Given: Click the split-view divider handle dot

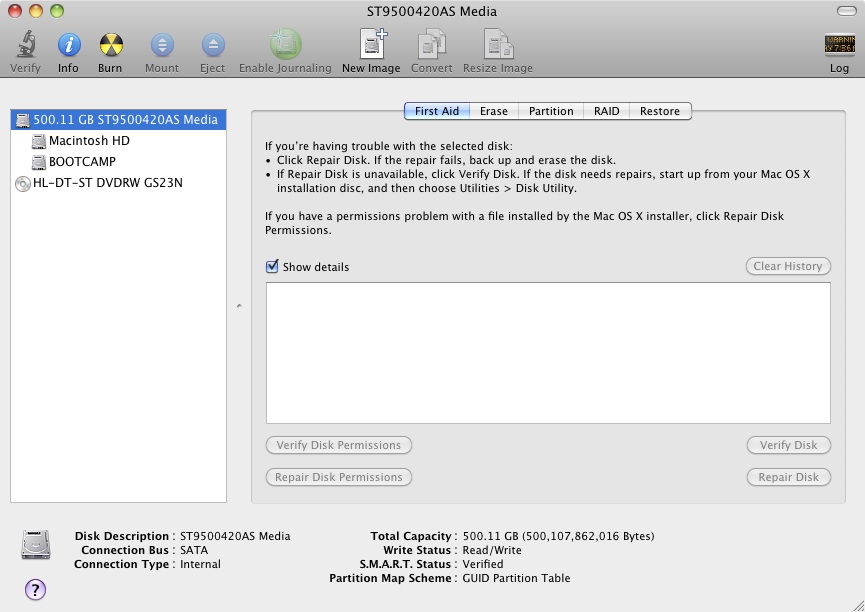Looking at the screenshot, I should (239, 305).
